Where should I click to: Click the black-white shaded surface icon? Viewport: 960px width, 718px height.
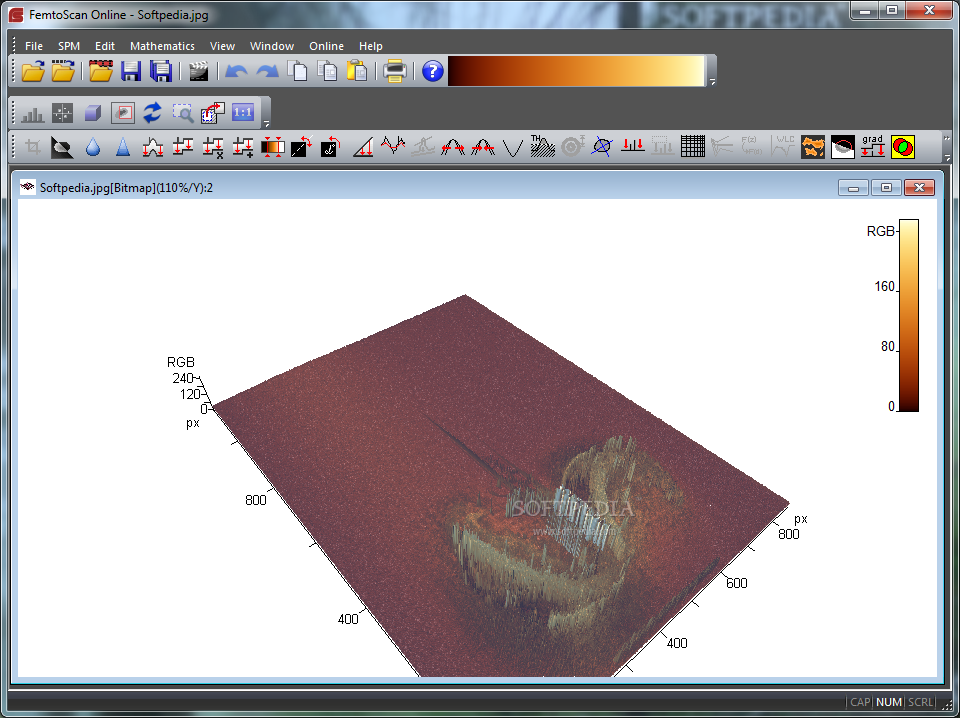(x=62, y=148)
